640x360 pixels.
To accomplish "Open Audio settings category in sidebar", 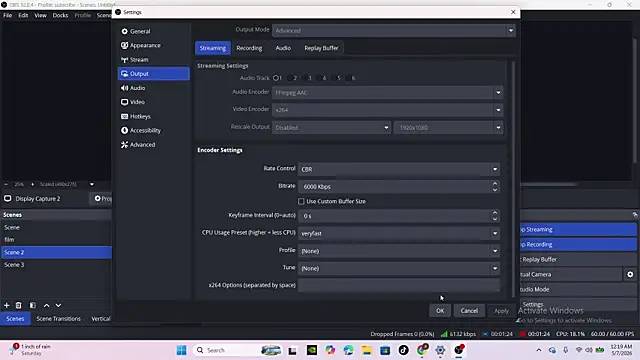I will tap(154, 88).
